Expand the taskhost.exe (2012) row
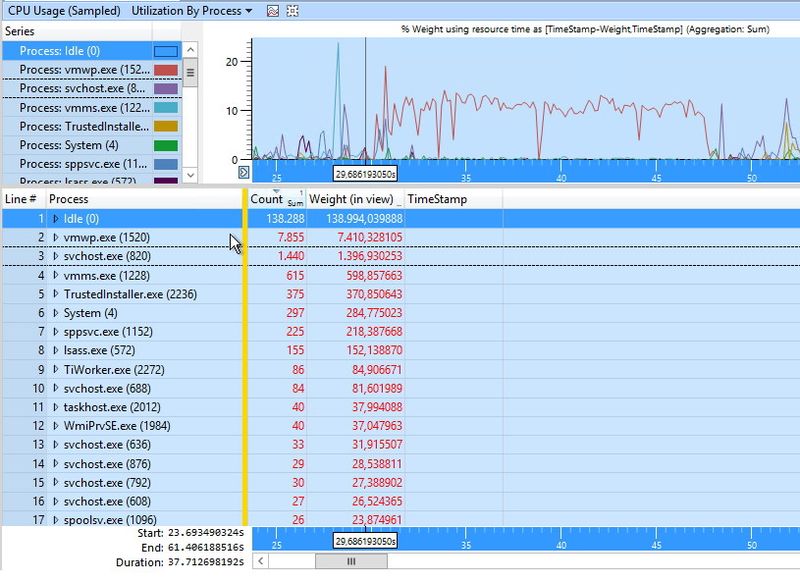The height and width of the screenshot is (582, 800). [56, 407]
